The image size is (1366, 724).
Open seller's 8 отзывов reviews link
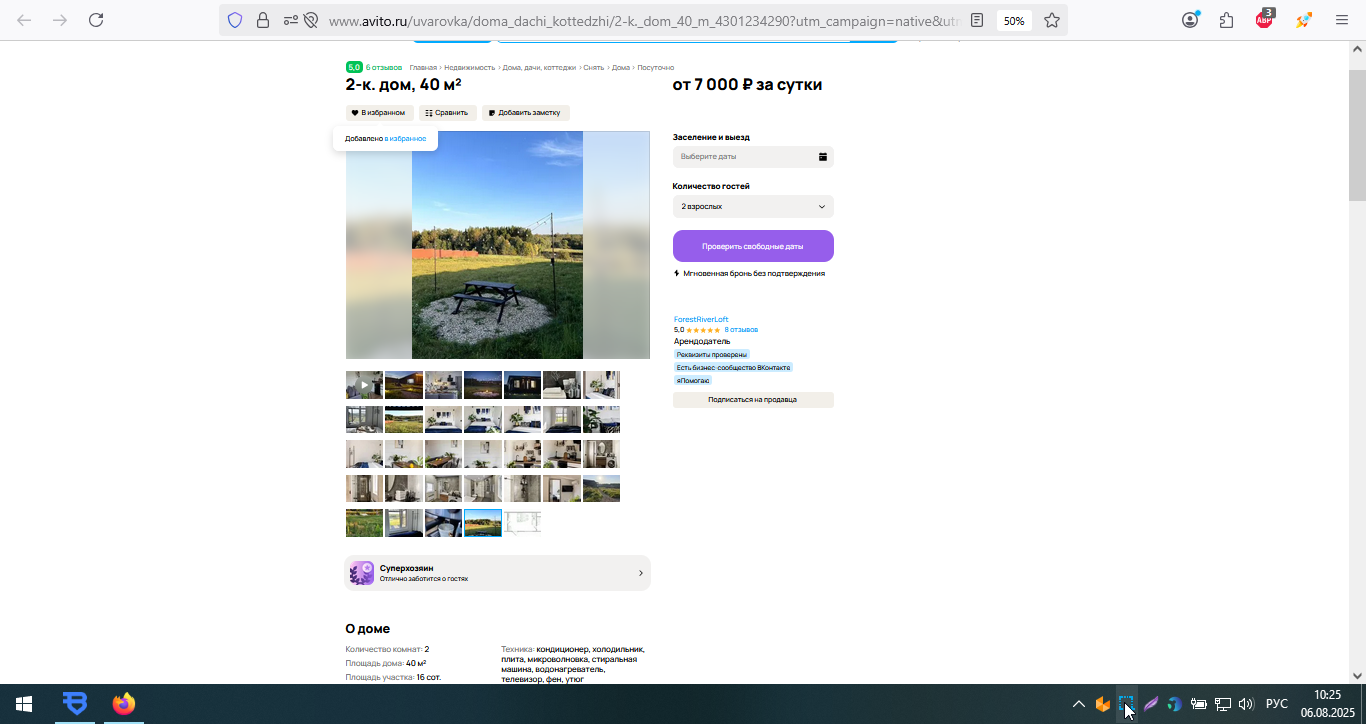pos(741,330)
